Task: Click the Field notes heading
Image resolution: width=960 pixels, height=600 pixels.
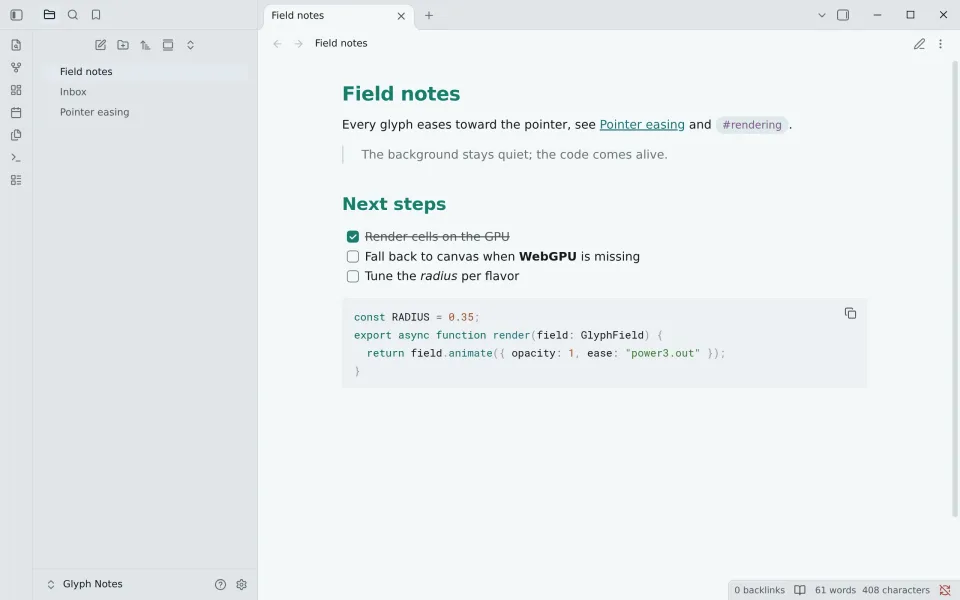Action: click(401, 94)
